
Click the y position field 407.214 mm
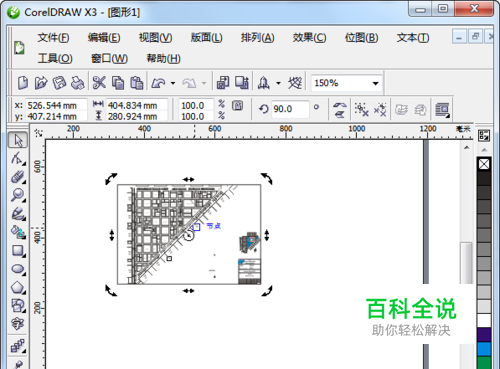point(56,116)
